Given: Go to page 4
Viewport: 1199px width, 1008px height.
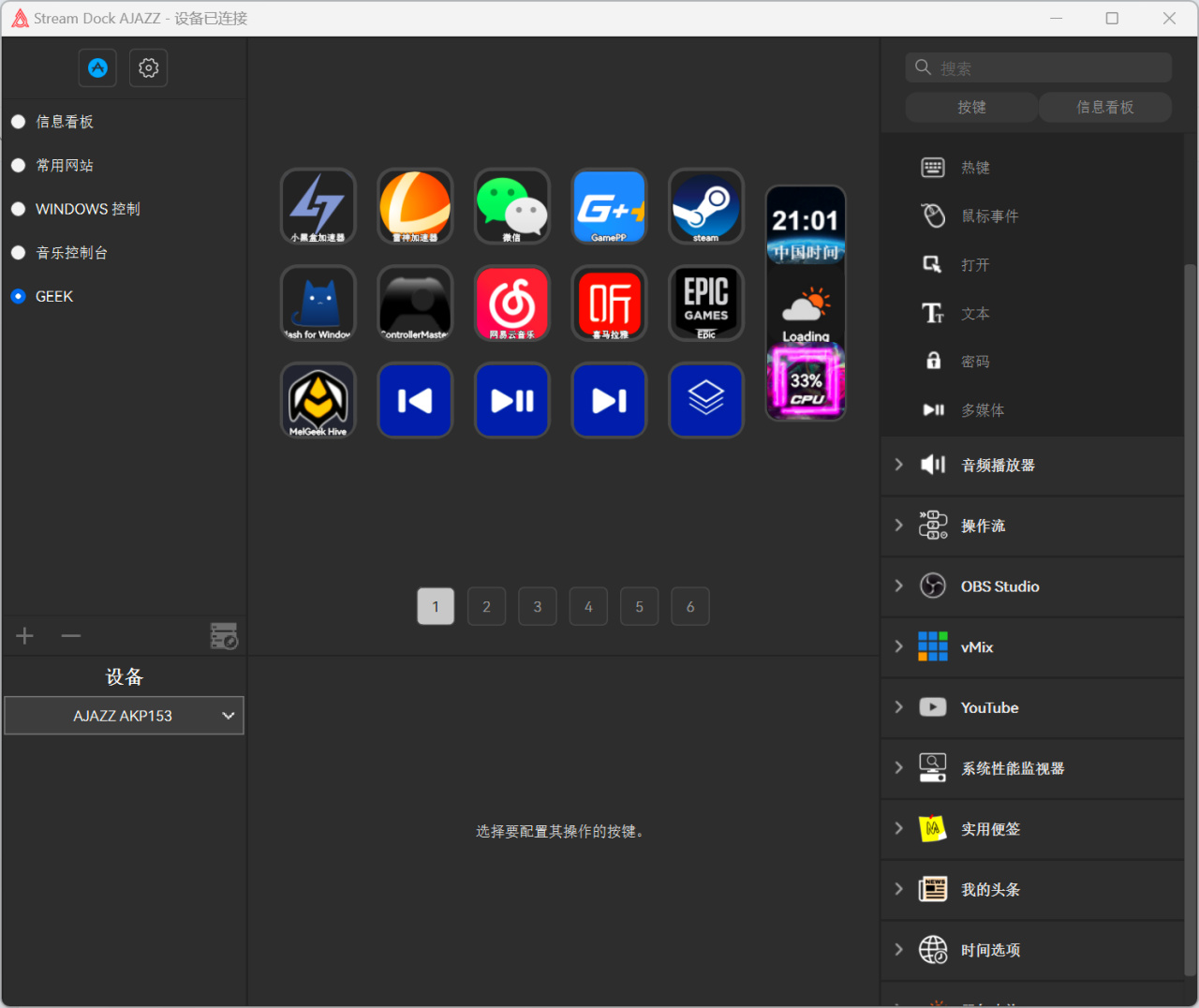Looking at the screenshot, I should 588,606.
